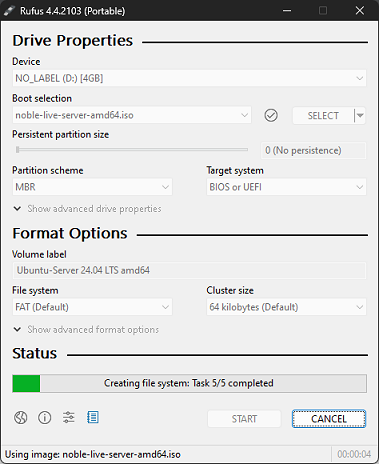This screenshot has height=464, width=379.
Task: Click the SELECT button
Action: [x=323, y=115]
